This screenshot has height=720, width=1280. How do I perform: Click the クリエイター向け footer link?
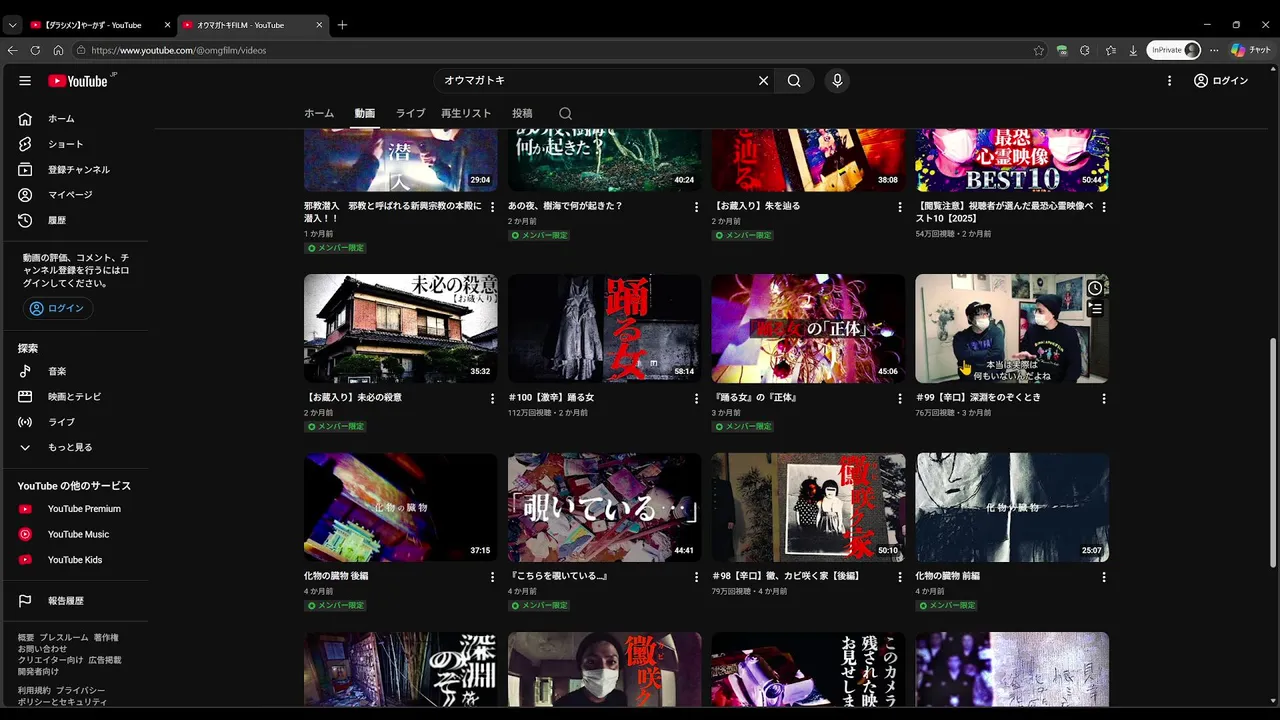50,660
